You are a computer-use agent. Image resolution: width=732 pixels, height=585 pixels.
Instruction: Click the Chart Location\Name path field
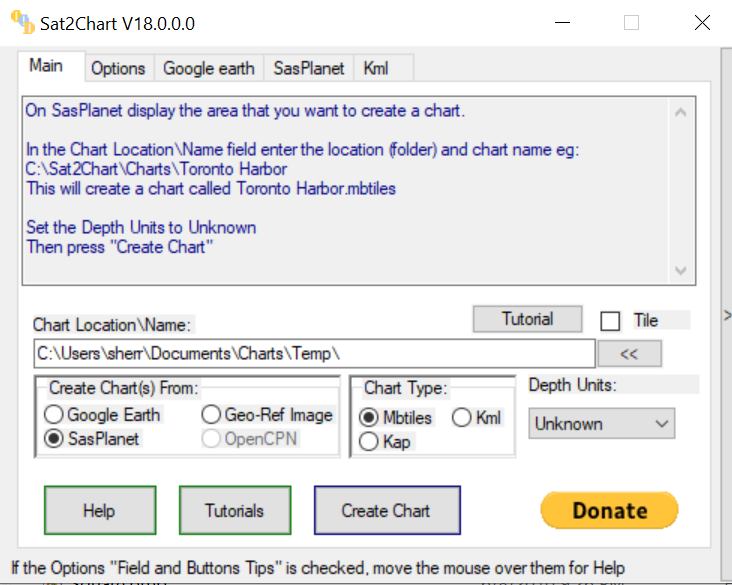[x=314, y=354]
